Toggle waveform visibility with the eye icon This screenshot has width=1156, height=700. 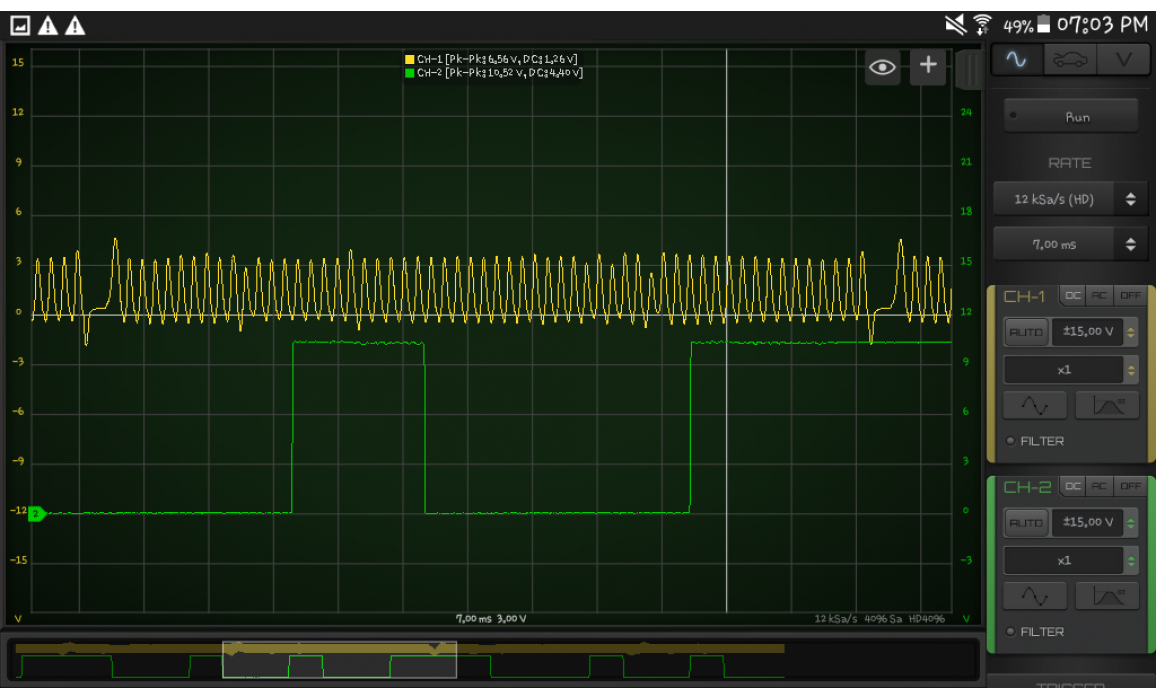point(882,67)
